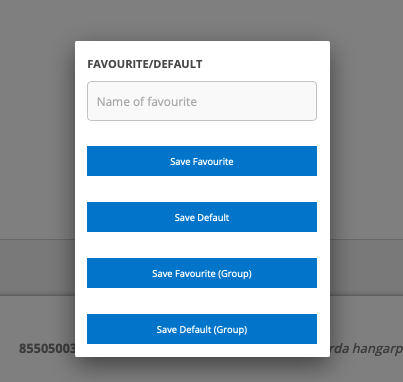Click the FAVOURITE/DEFAULT dialog heading
Image resolution: width=403 pixels, height=382 pixels.
coord(145,64)
